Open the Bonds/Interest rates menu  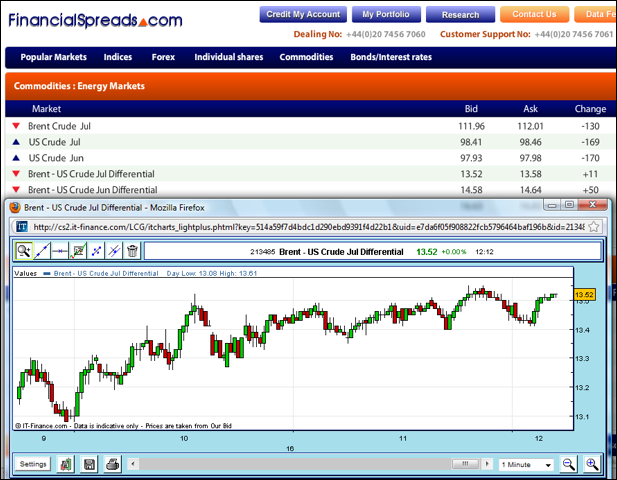(391, 57)
